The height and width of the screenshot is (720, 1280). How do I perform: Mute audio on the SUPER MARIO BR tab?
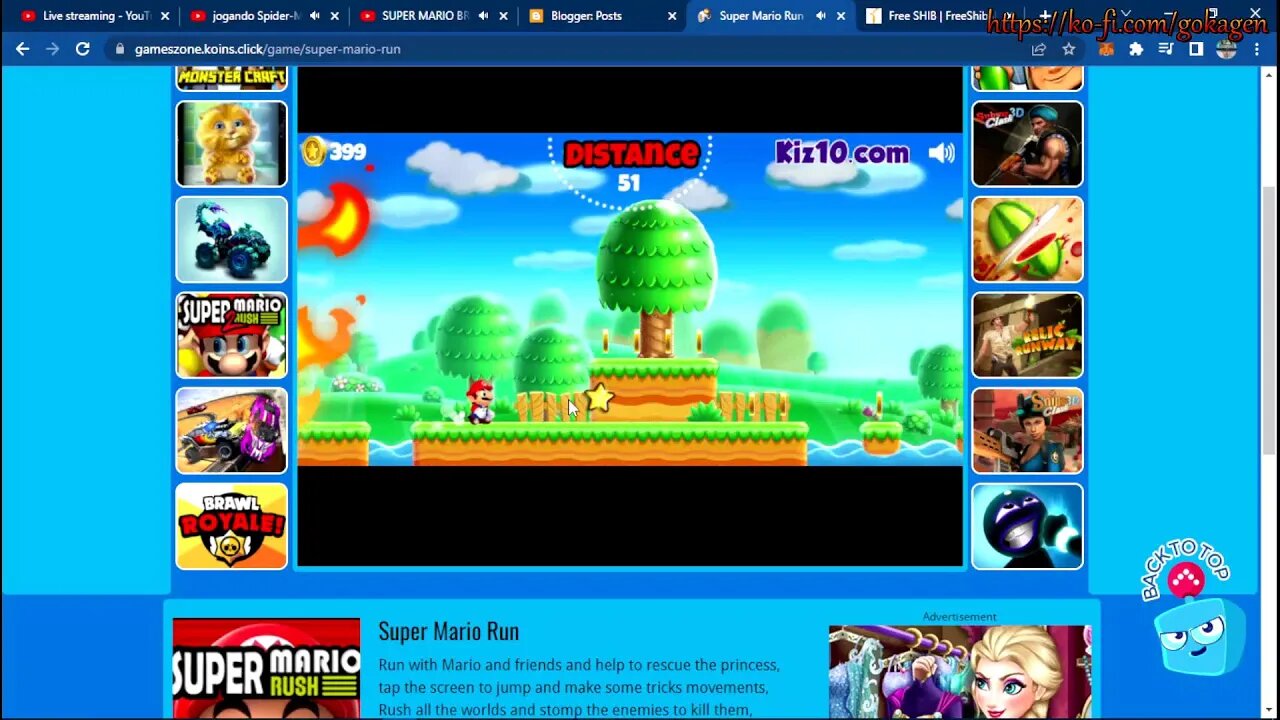pos(484,16)
